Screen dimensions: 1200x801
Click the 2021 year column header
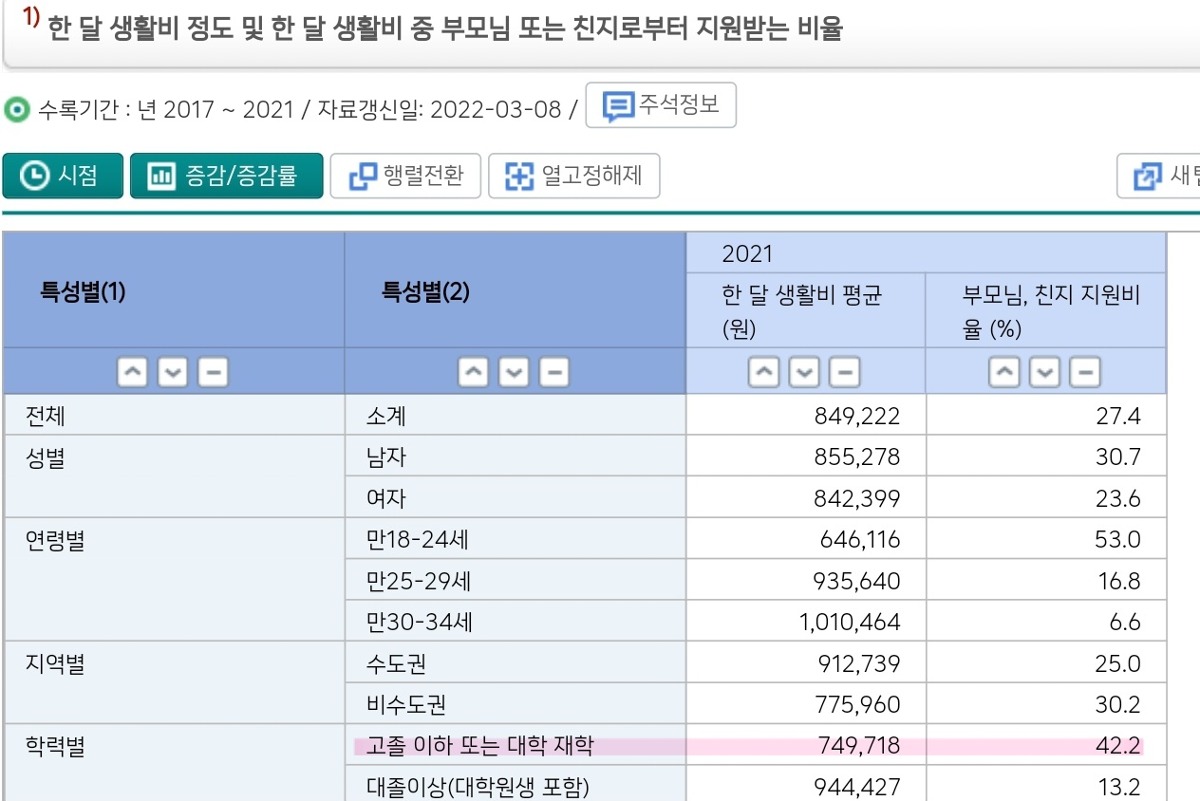pos(747,253)
